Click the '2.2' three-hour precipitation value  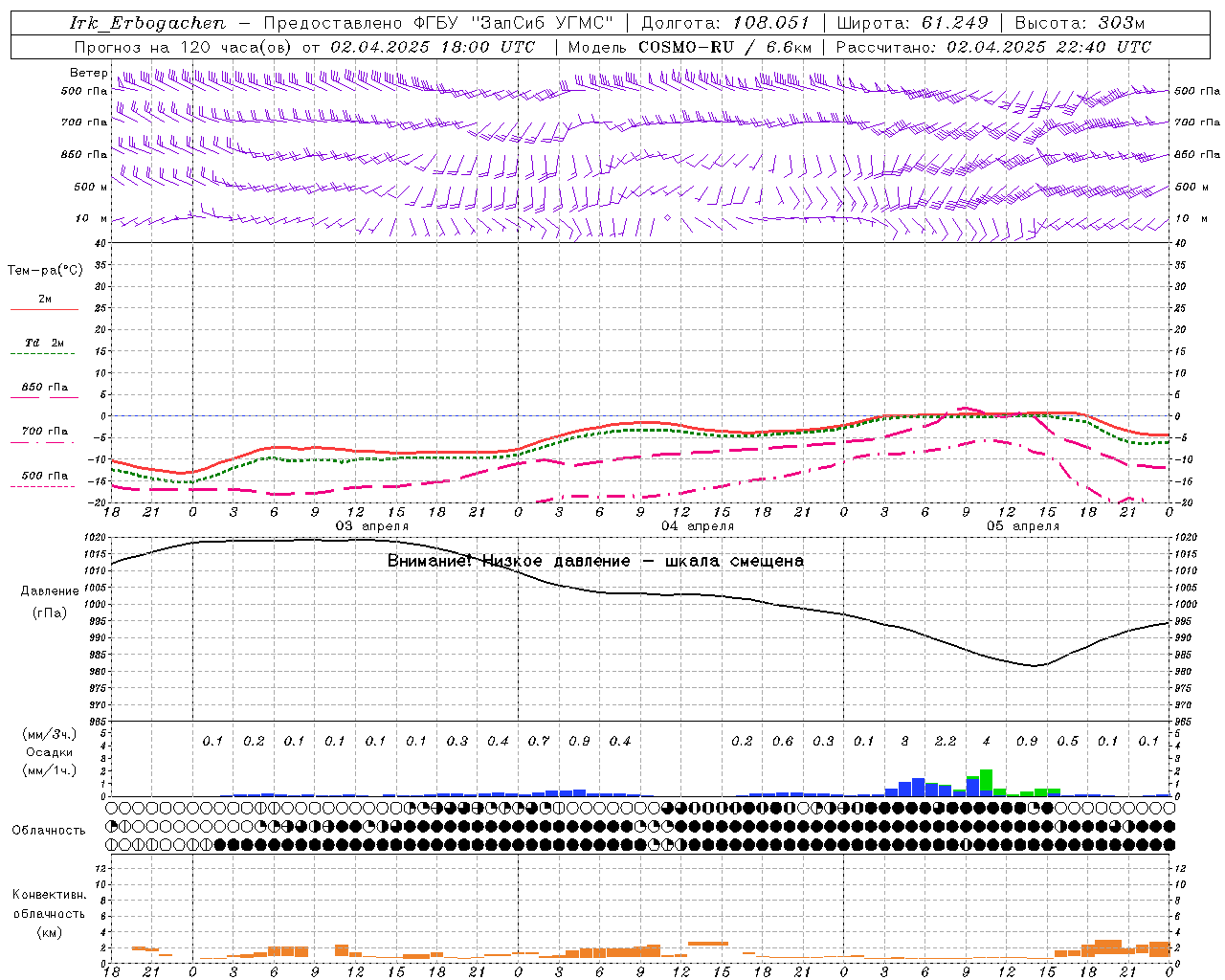tap(946, 741)
